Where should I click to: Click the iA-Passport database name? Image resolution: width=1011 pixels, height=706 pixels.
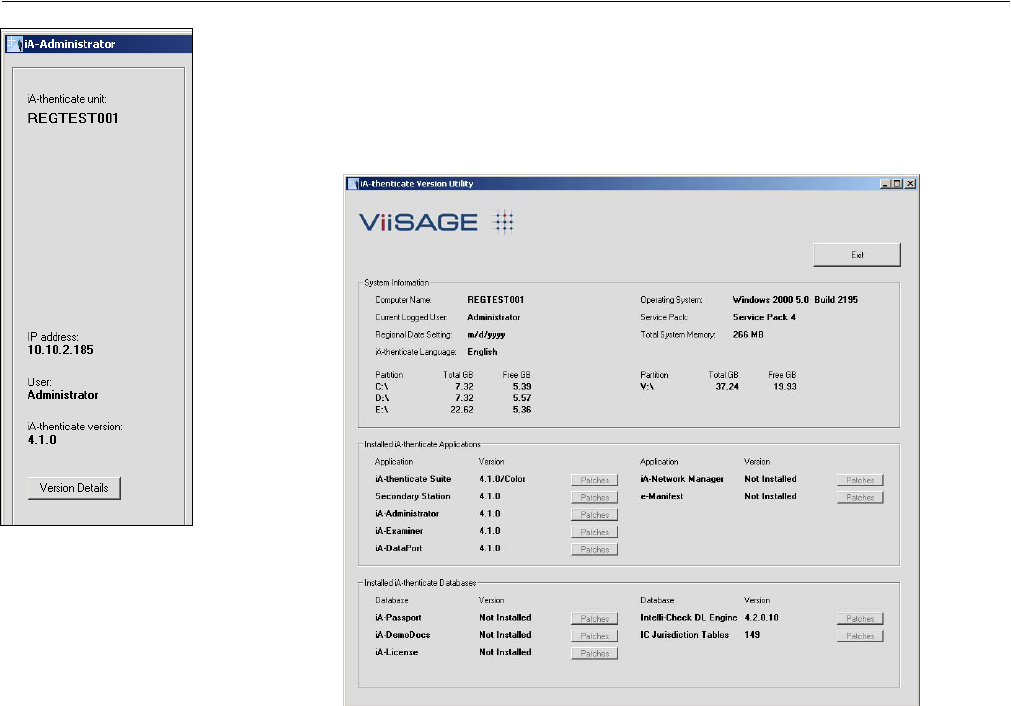398,618
